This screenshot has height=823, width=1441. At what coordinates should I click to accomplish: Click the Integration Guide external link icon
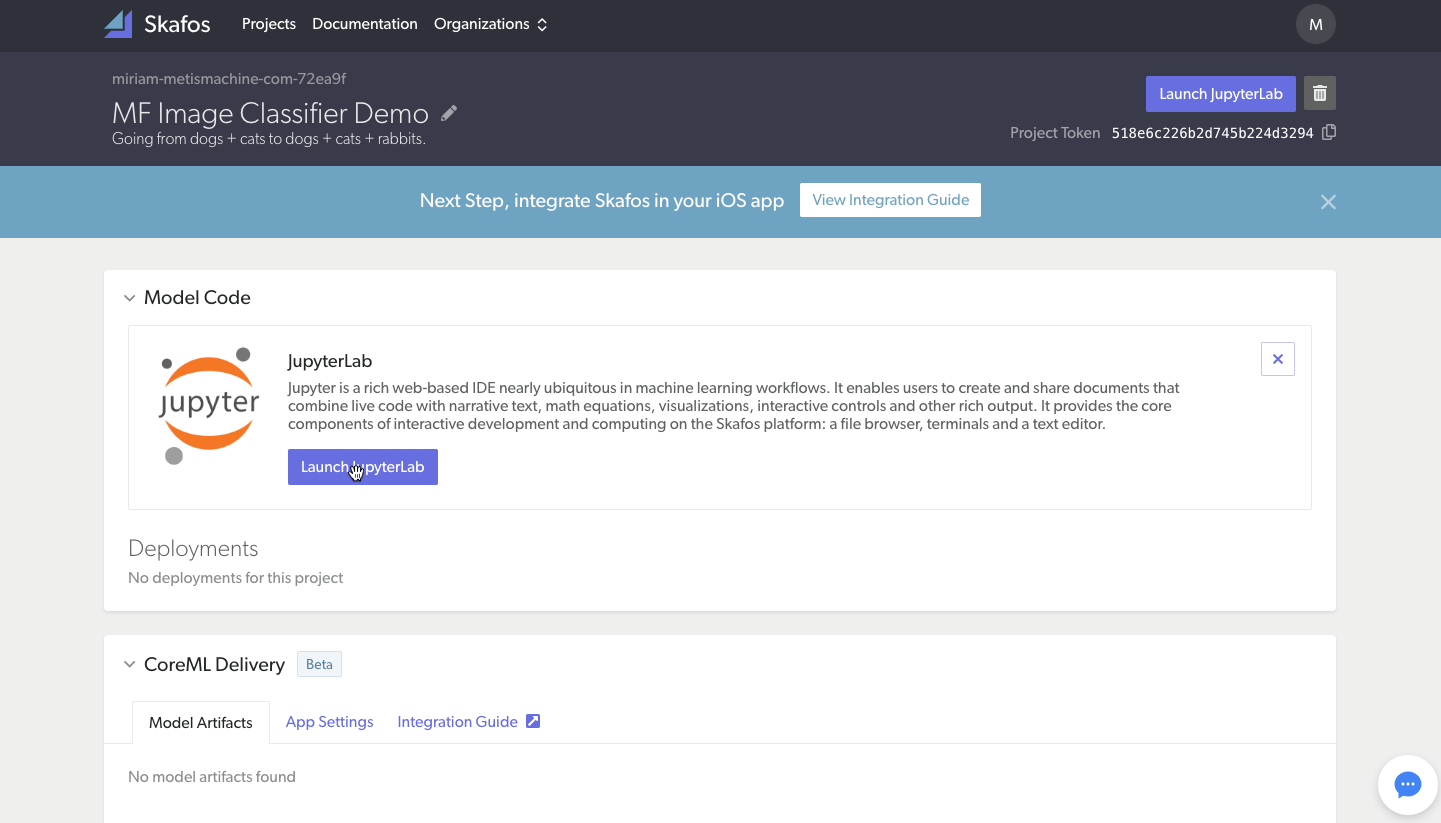click(x=533, y=721)
